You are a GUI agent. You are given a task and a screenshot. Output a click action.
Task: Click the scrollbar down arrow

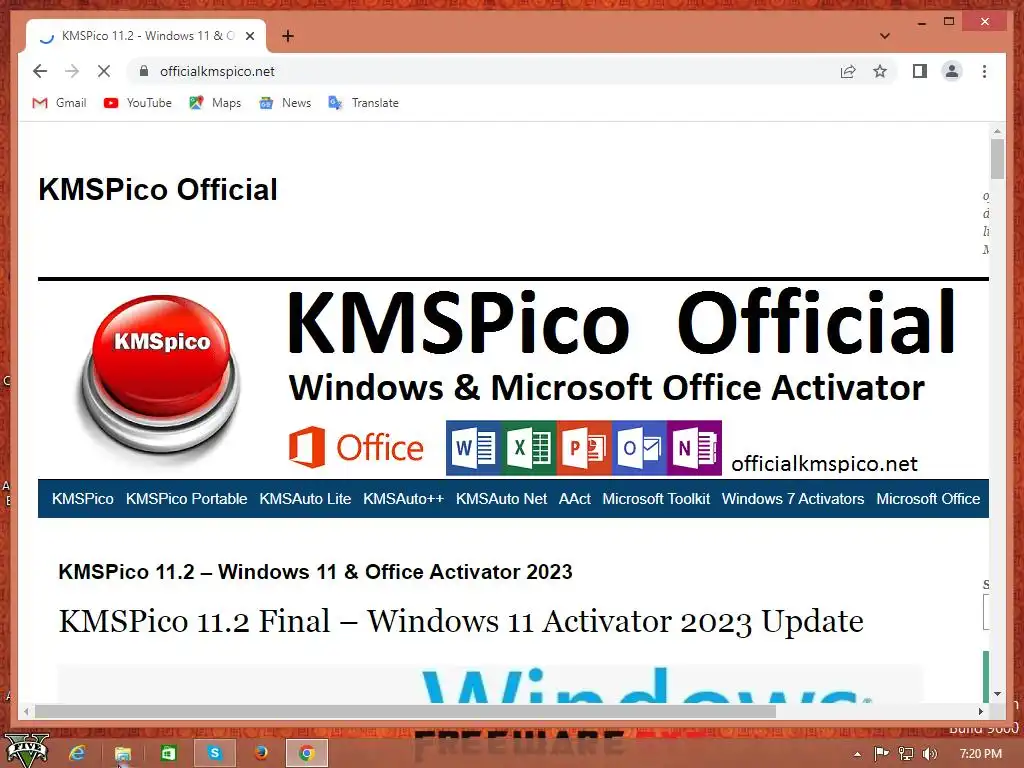pyautogui.click(x=997, y=694)
